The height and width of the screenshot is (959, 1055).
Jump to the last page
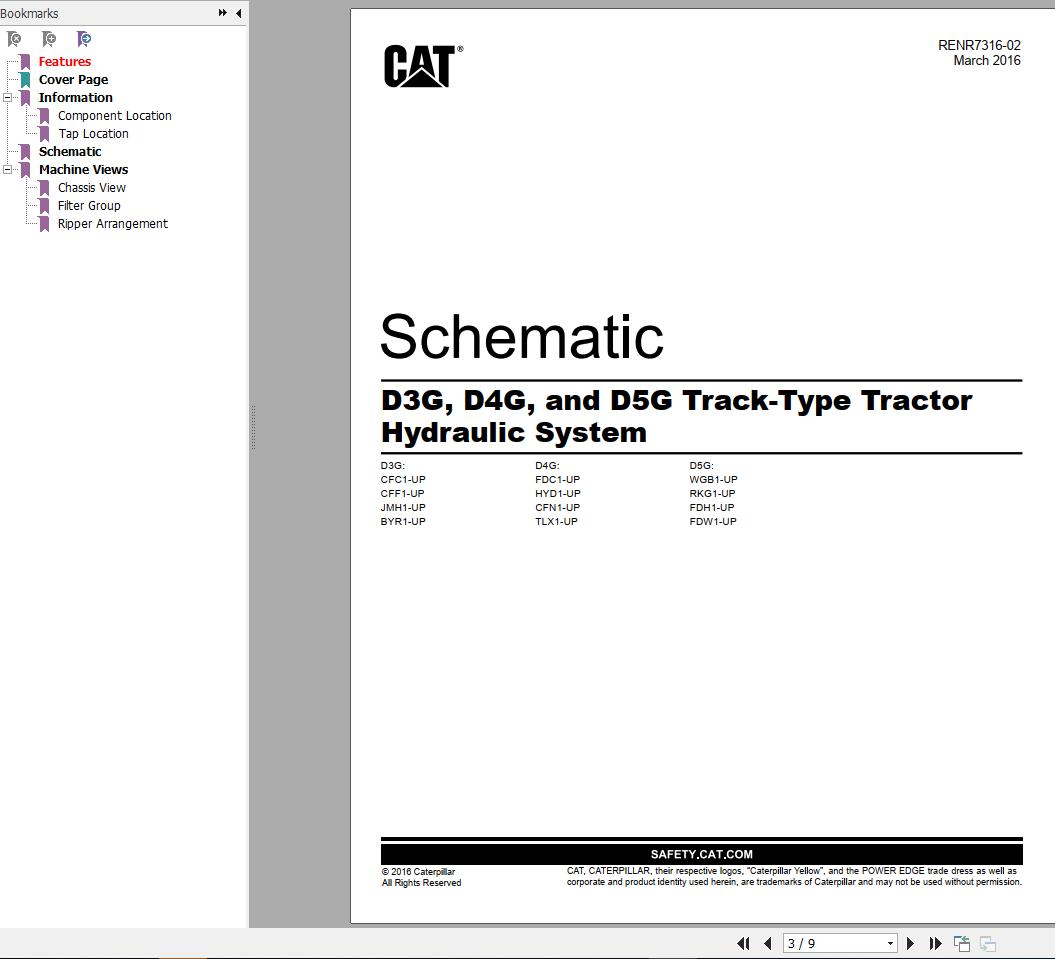(x=935, y=943)
